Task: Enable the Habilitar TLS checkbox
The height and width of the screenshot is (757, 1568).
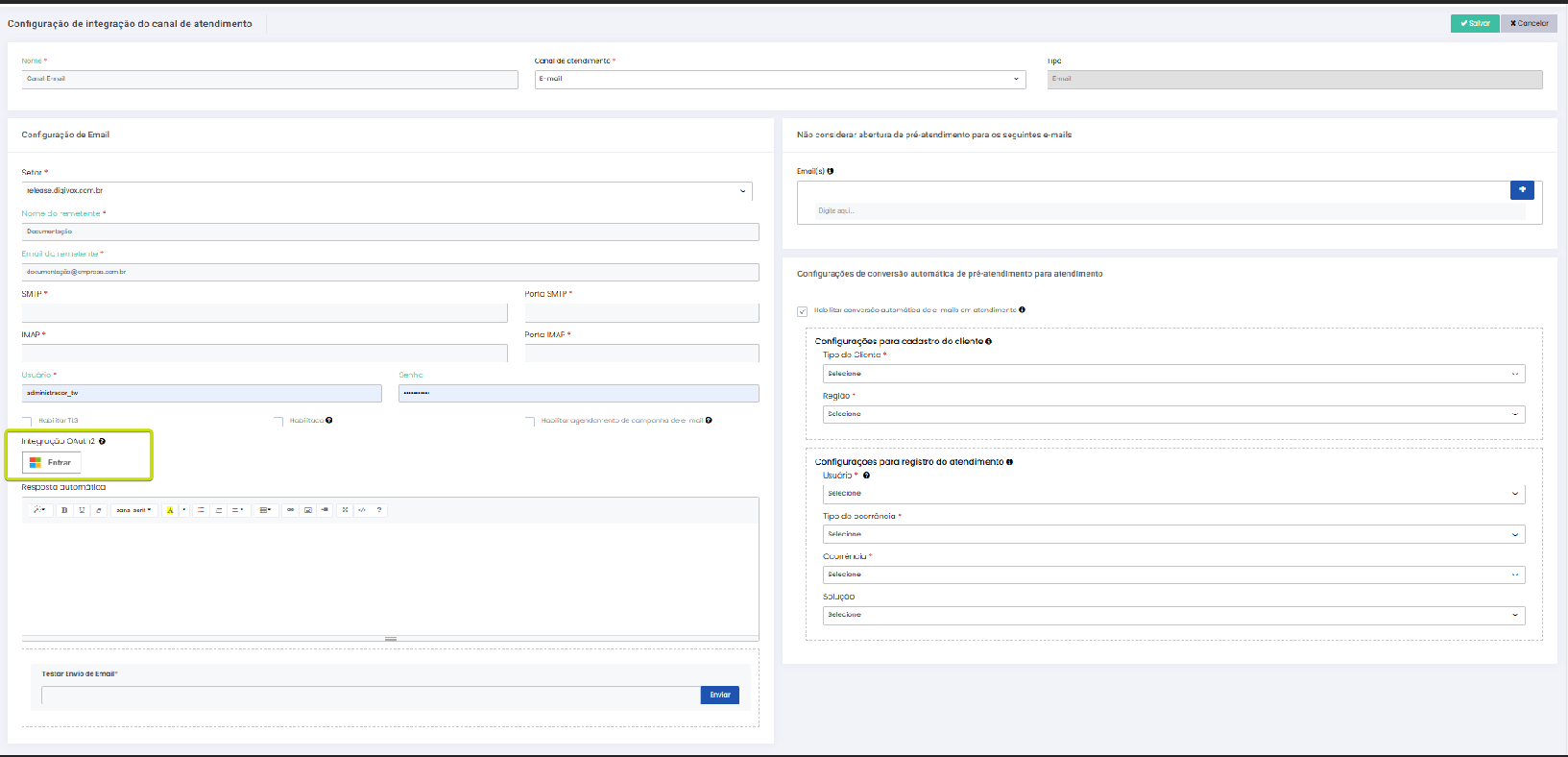Action: coord(27,422)
